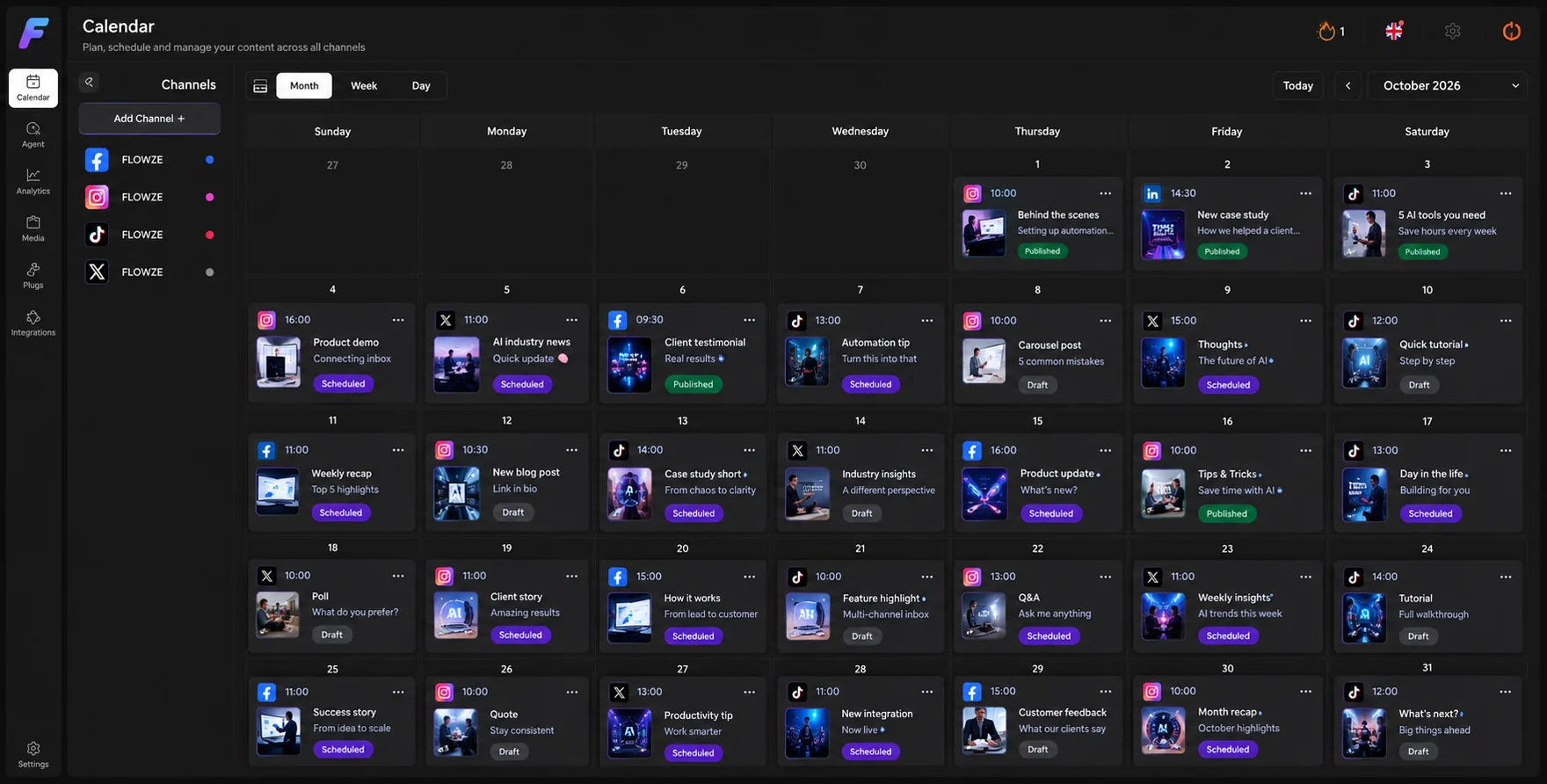Screen dimensions: 1547x784
Task: Open options menu for Q&A post
Action: 1105,577
